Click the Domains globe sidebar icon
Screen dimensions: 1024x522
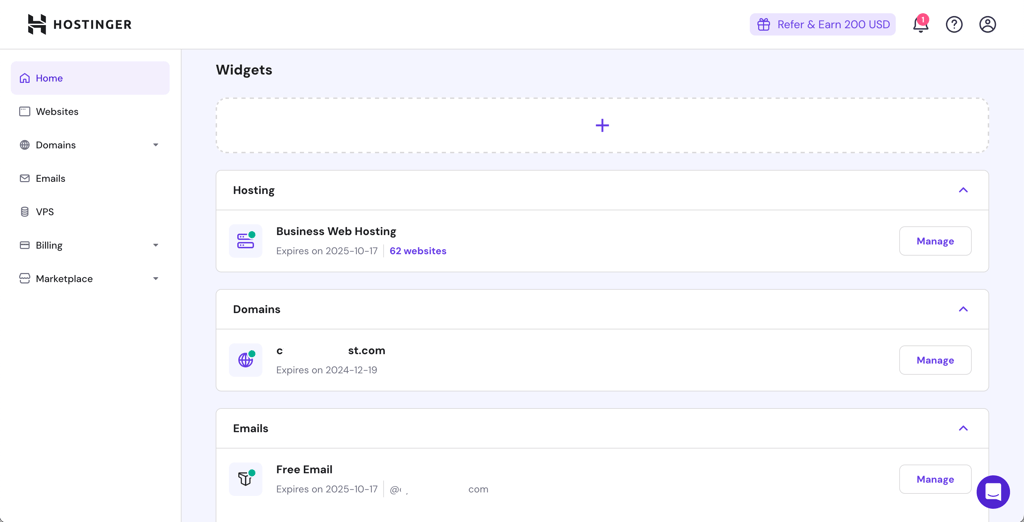[25, 145]
